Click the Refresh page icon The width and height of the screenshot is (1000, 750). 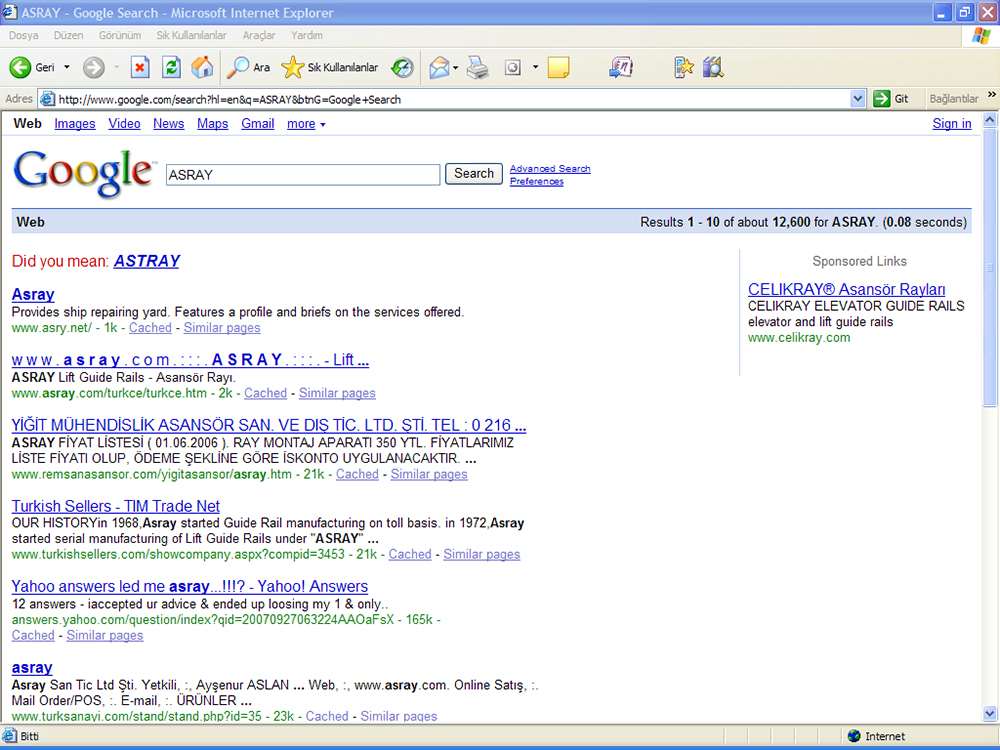pyautogui.click(x=171, y=67)
